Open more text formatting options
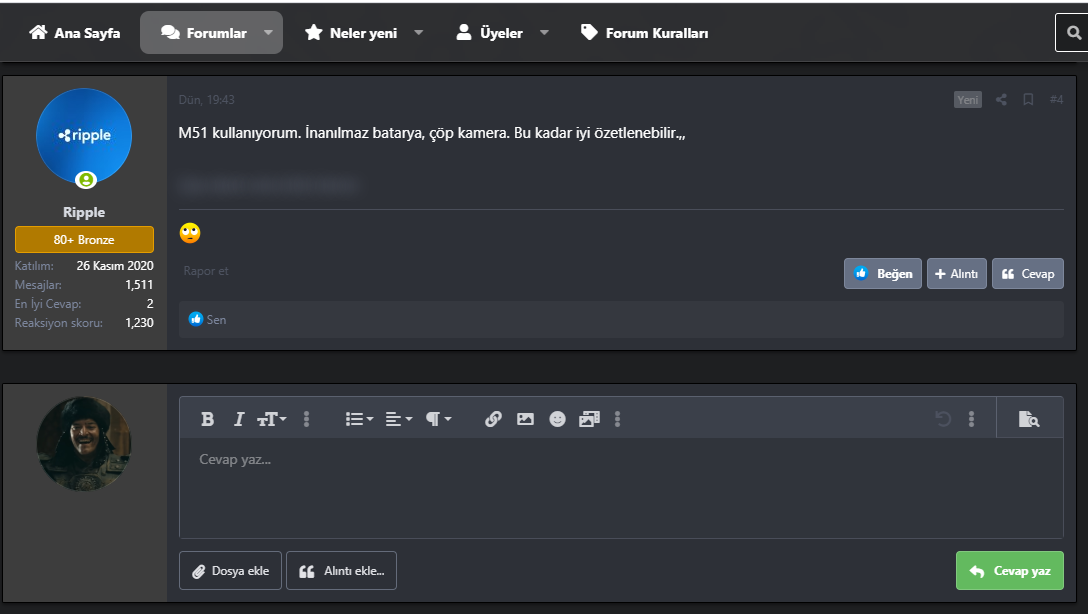Screen dimensions: 1088x614 306,419
